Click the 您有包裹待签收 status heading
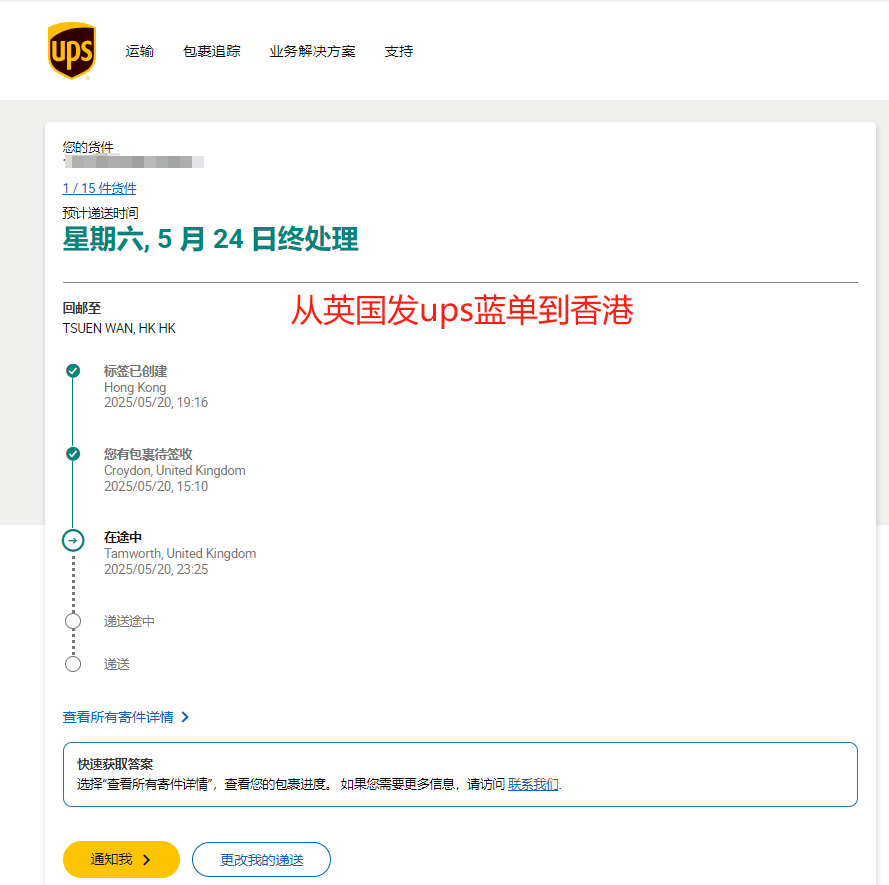 pos(148,454)
